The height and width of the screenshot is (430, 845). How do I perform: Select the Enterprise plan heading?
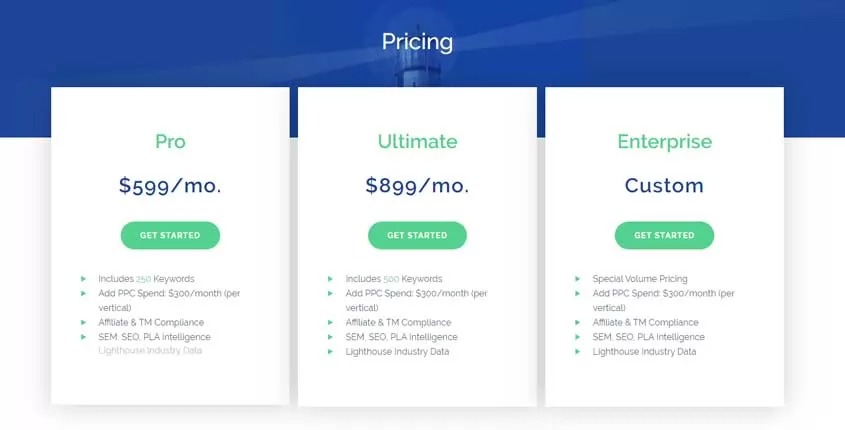[x=664, y=142]
